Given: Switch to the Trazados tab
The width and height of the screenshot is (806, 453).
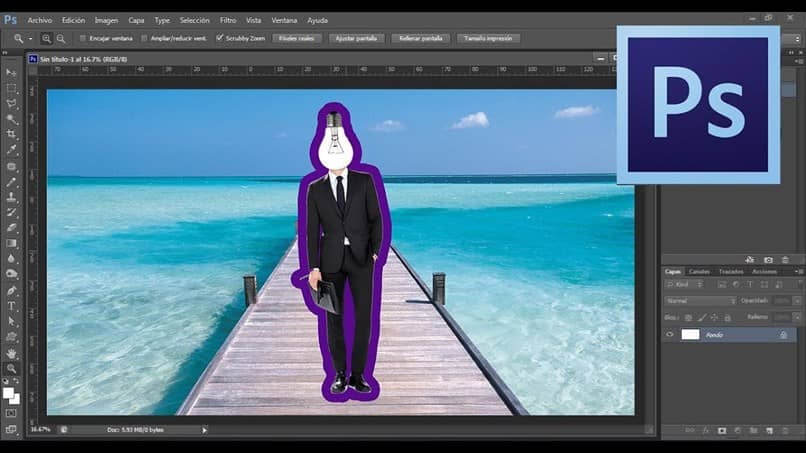Looking at the screenshot, I should pyautogui.click(x=731, y=271).
